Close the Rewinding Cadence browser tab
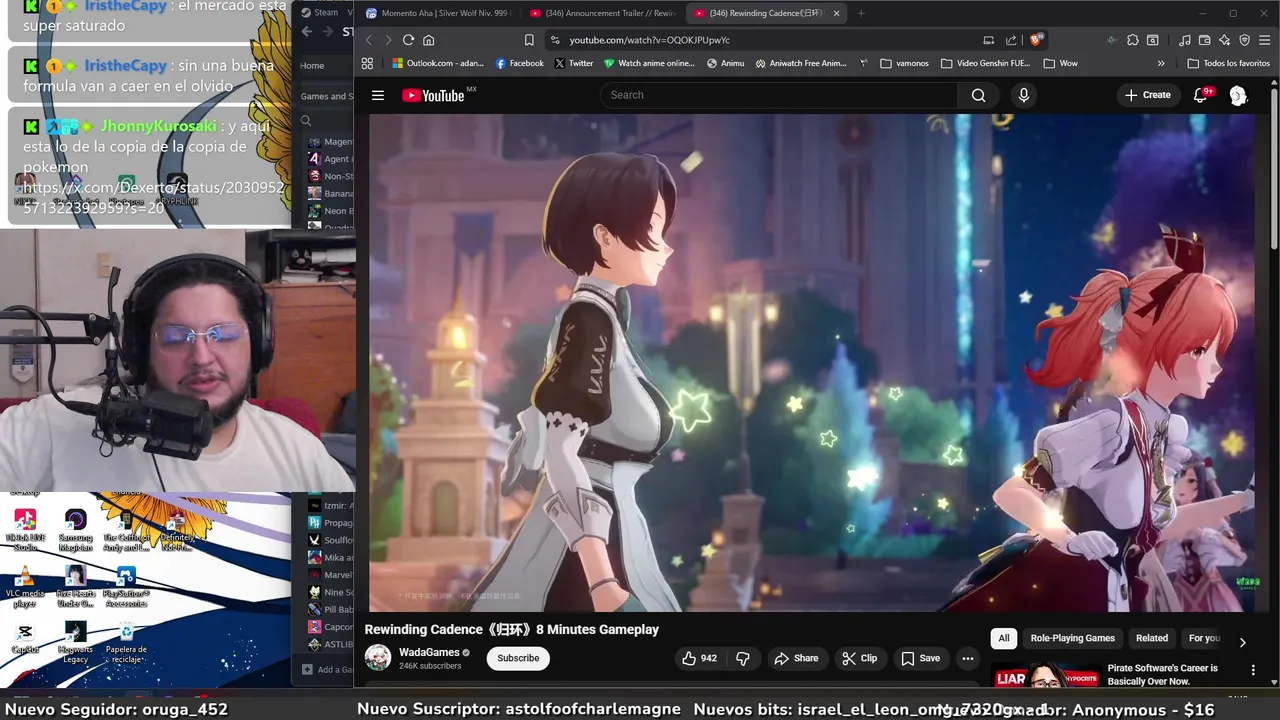The image size is (1280, 720). point(836,13)
